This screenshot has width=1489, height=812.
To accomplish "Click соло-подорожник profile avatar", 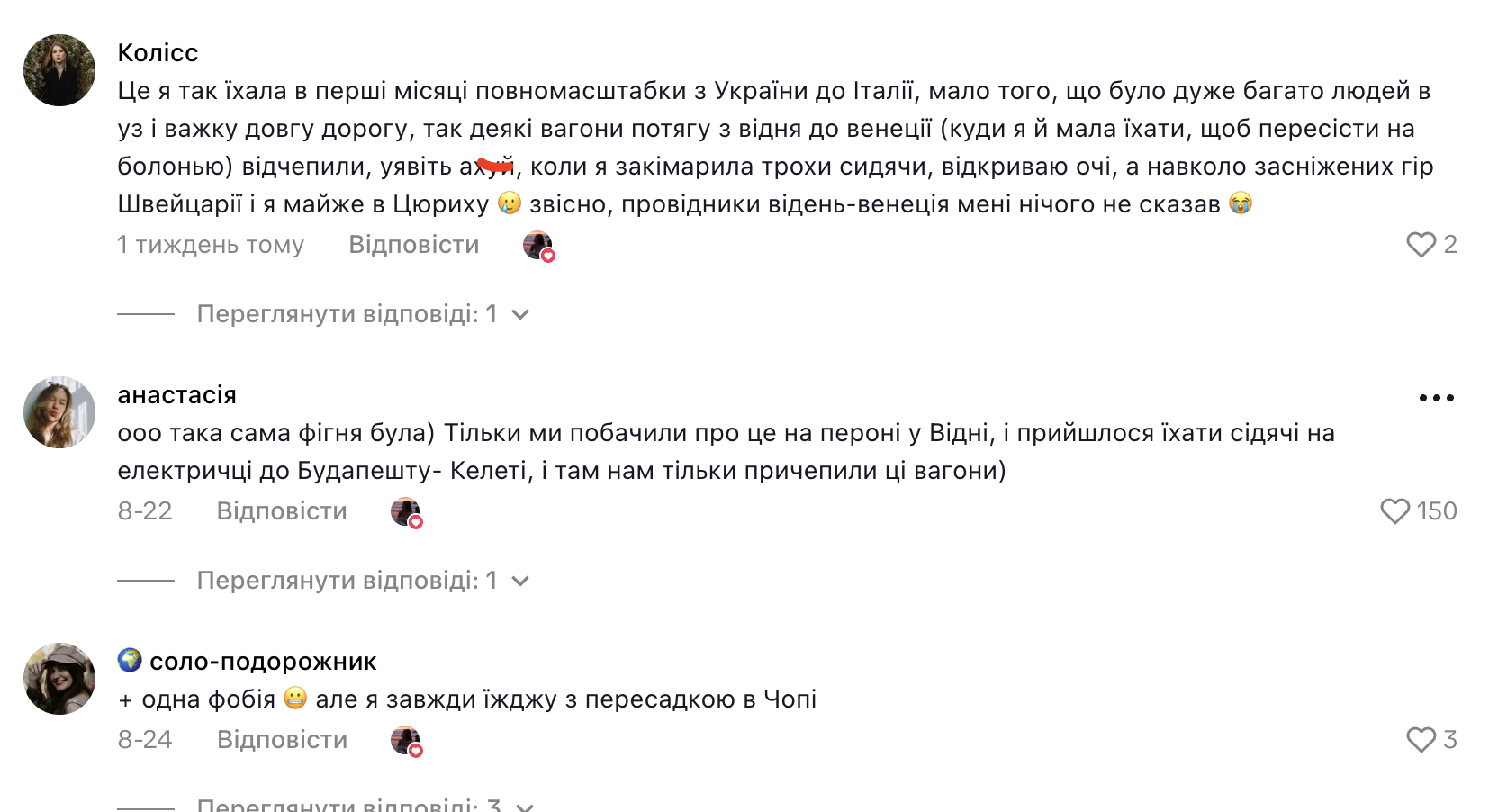I will pyautogui.click(x=59, y=679).
